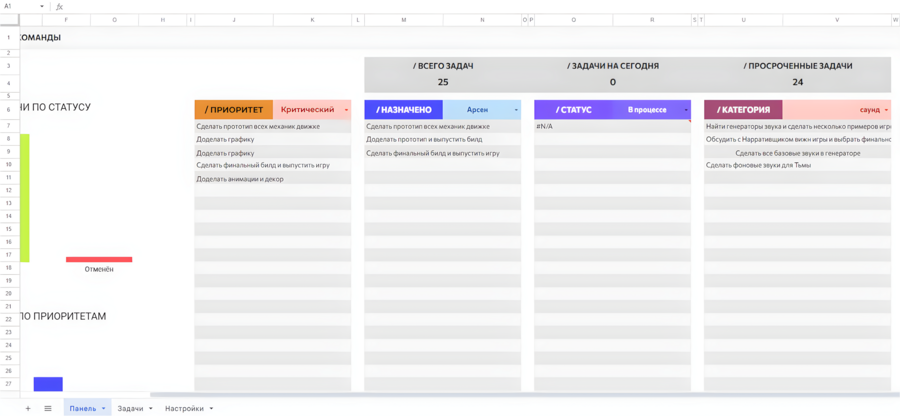This screenshot has height=416, width=900.
Task: Click the / ЗАДАЧИ НА СЕГОДНЯ label
Action: 612,66
